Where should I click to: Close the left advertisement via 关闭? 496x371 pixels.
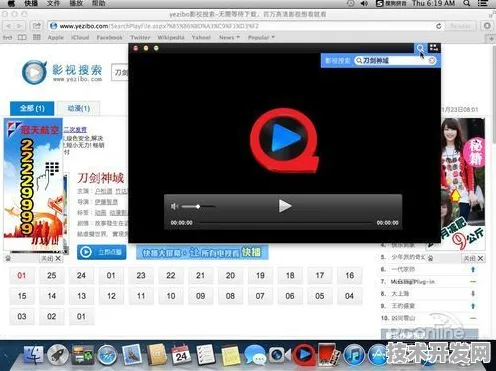51,258
